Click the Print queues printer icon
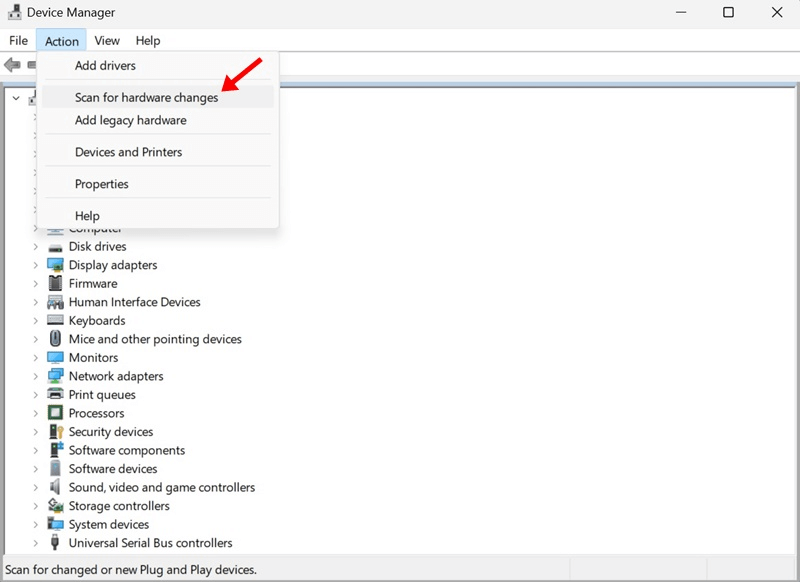Screen dimensions: 800x582 click(x=55, y=394)
